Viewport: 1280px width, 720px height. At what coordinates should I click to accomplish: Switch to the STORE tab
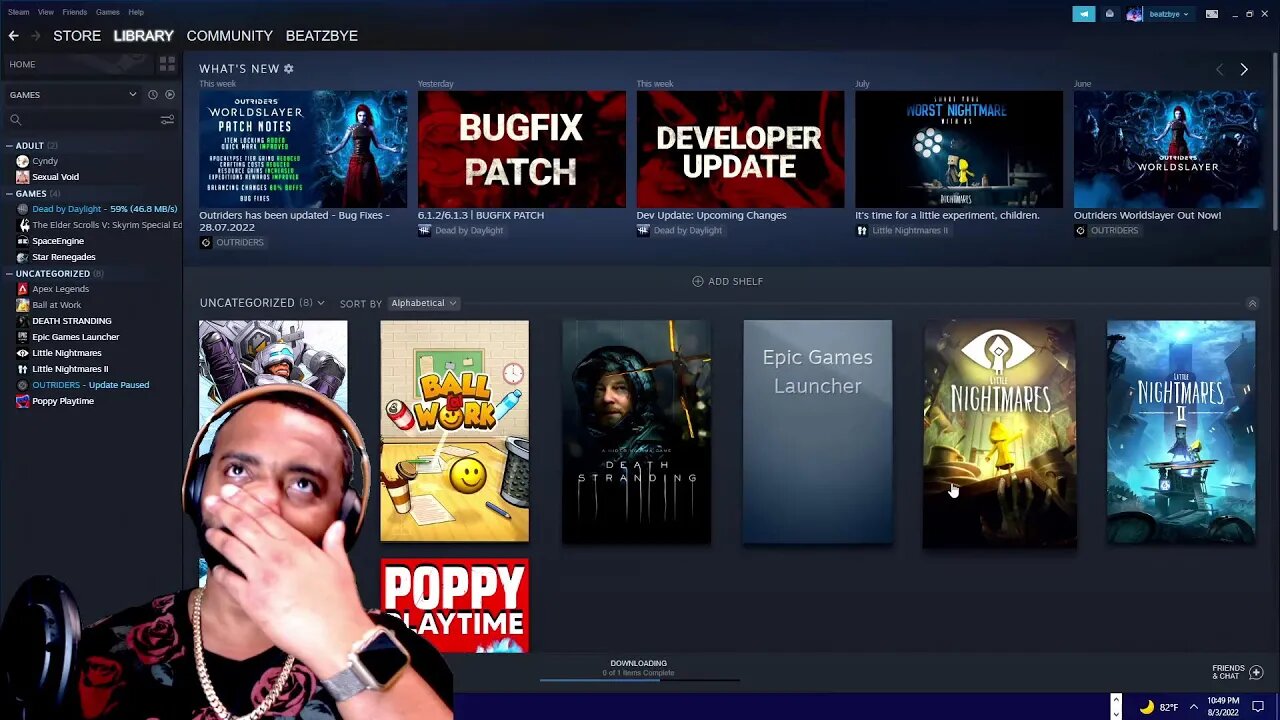coord(77,36)
